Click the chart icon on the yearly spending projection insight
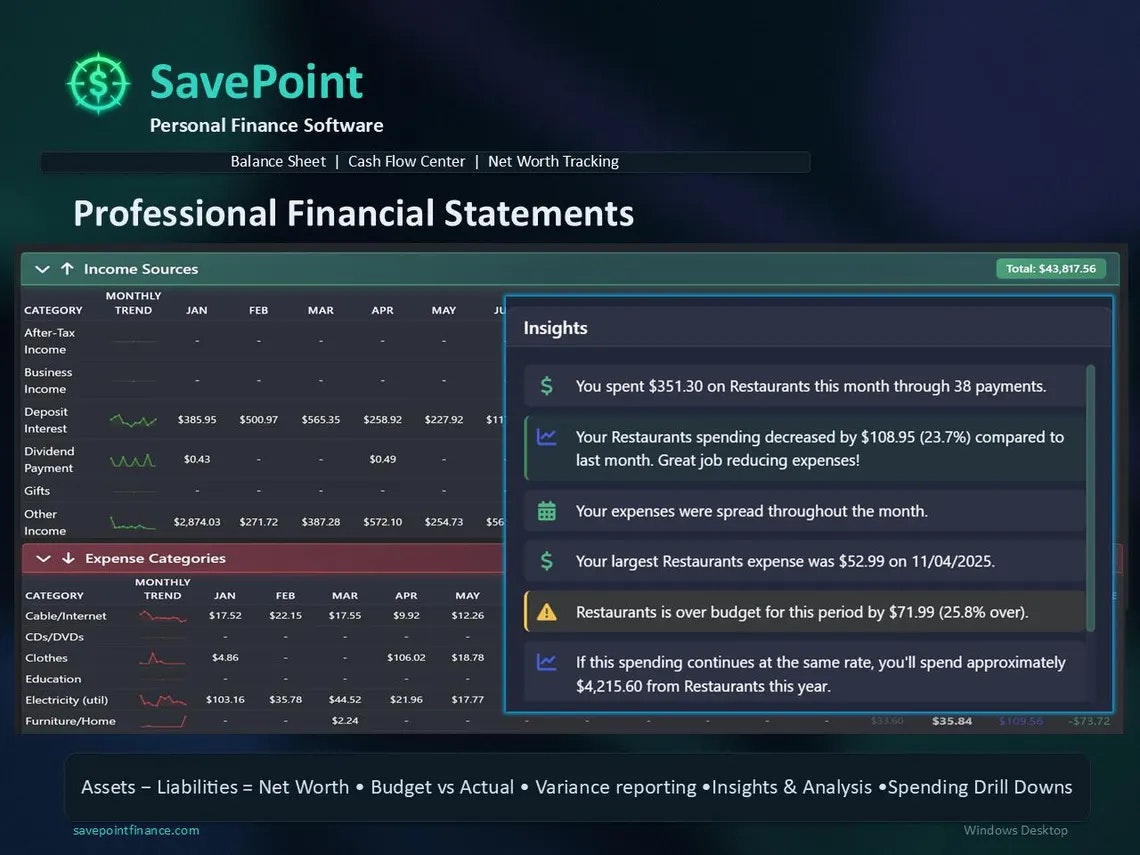This screenshot has height=855, width=1140. [x=546, y=663]
